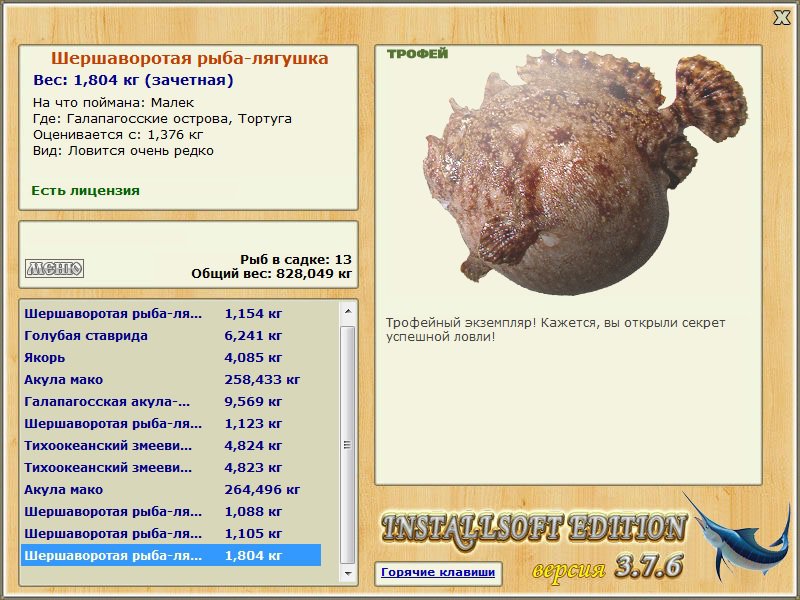Screen dimensions: 800x600
Task: Click the trophy frogfish photo
Action: 585,172
